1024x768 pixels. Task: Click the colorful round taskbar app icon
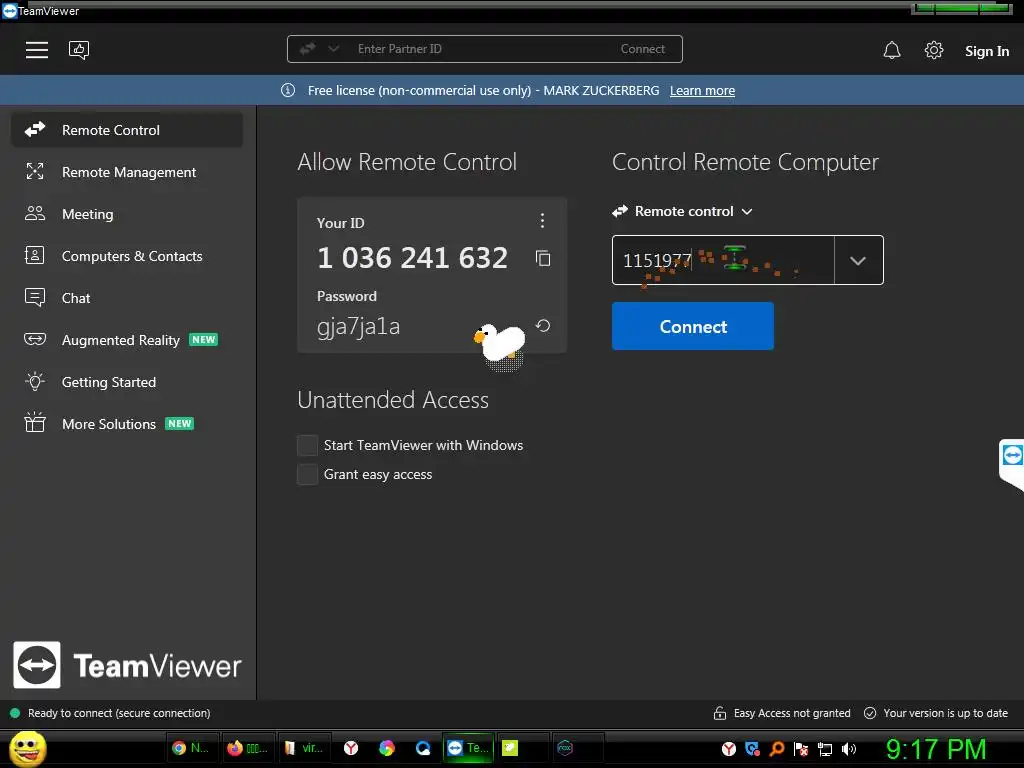387,748
